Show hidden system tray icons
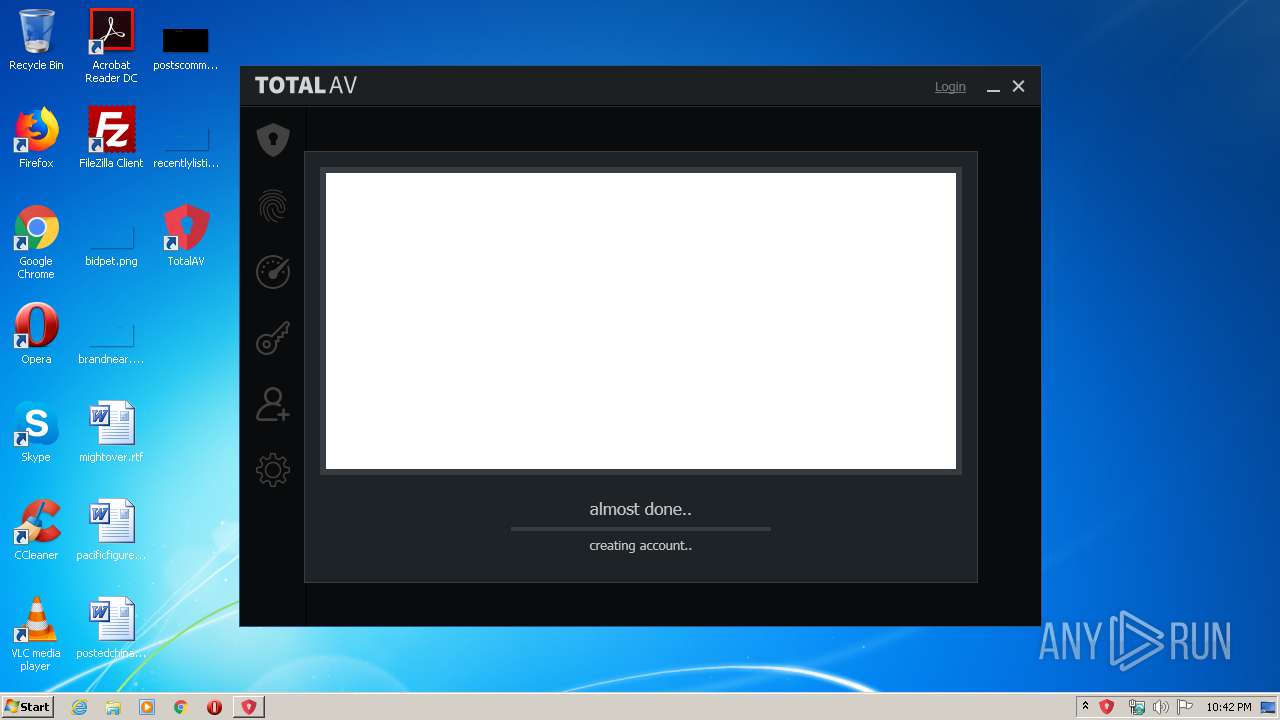 [1085, 707]
